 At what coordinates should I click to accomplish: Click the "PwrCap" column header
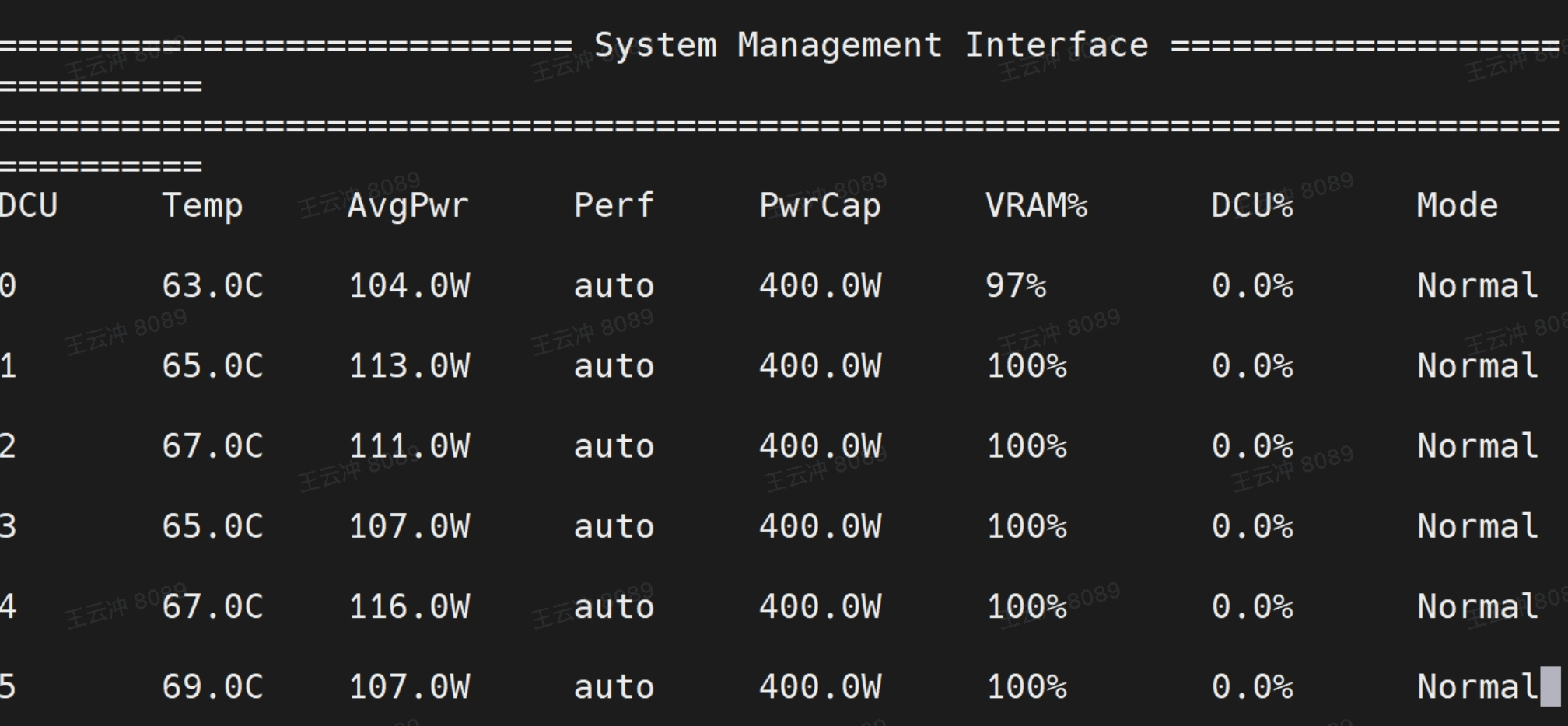[x=820, y=207]
